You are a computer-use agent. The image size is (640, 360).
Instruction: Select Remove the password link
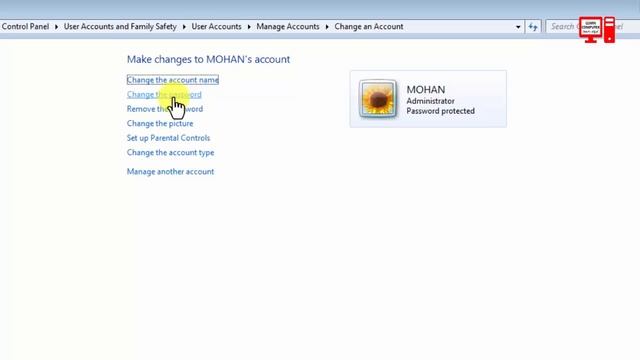coord(165,109)
